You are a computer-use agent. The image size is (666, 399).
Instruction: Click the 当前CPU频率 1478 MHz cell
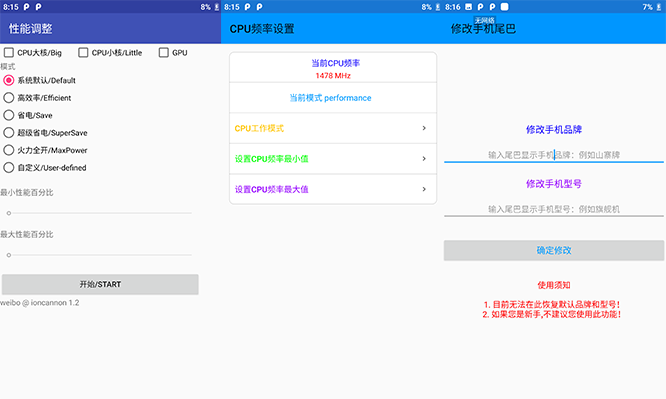(x=333, y=68)
